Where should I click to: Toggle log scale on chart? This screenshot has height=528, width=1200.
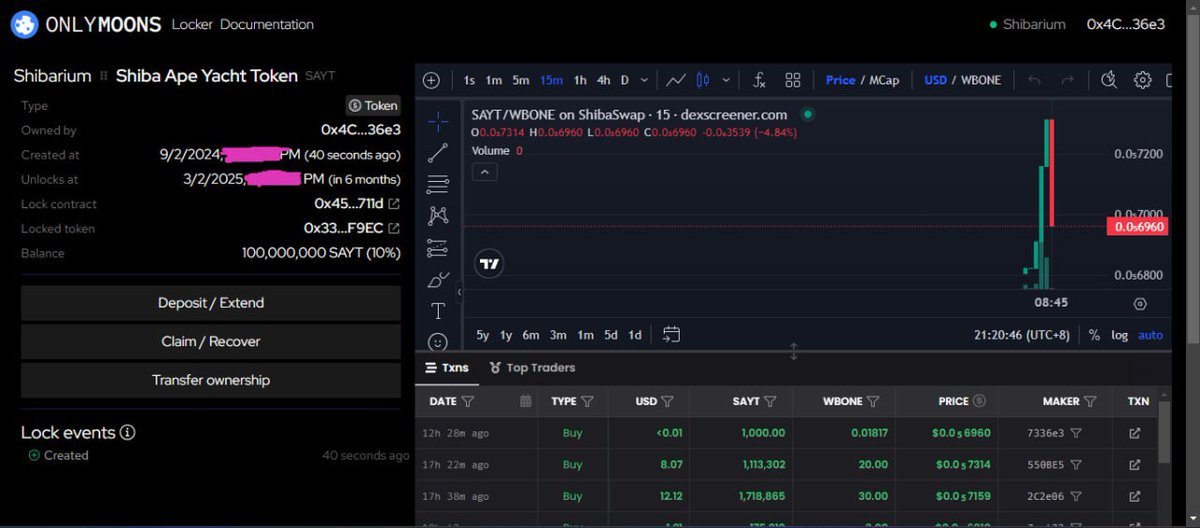pos(1119,335)
